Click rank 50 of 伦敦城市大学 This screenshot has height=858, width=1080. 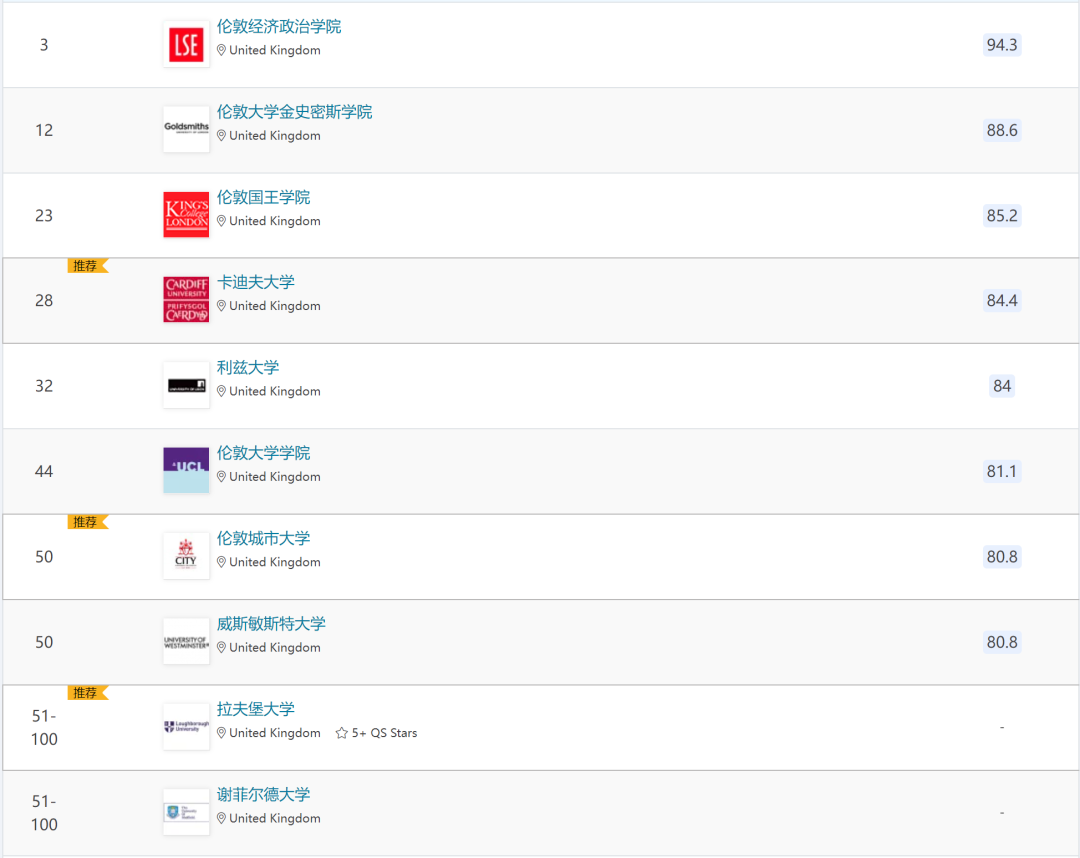click(44, 556)
